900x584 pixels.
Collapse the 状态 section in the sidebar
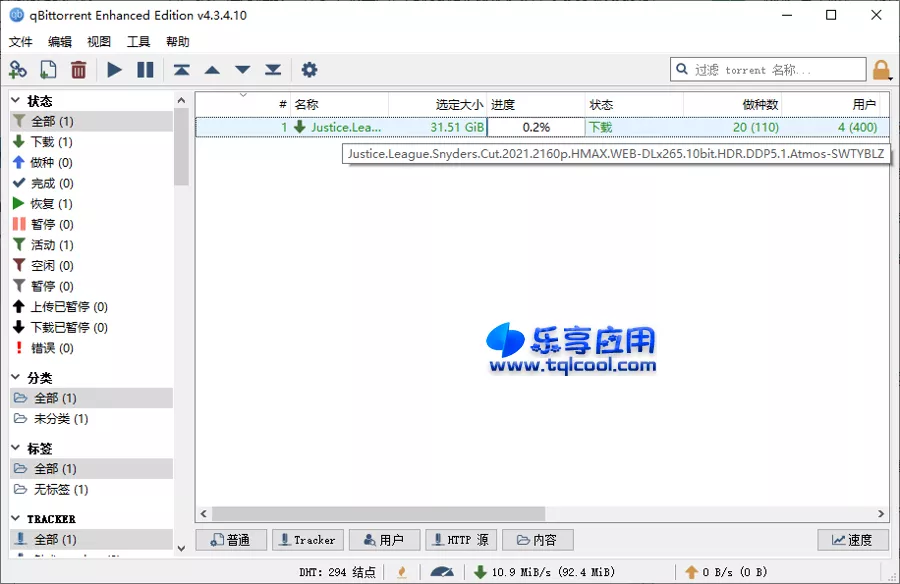coord(14,100)
